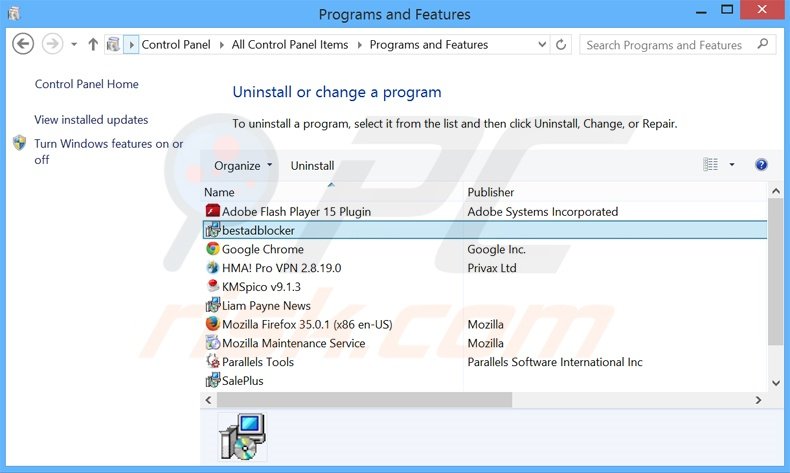Select Parallels Tools entry
Image resolution: width=790 pixels, height=473 pixels.
tap(258, 362)
